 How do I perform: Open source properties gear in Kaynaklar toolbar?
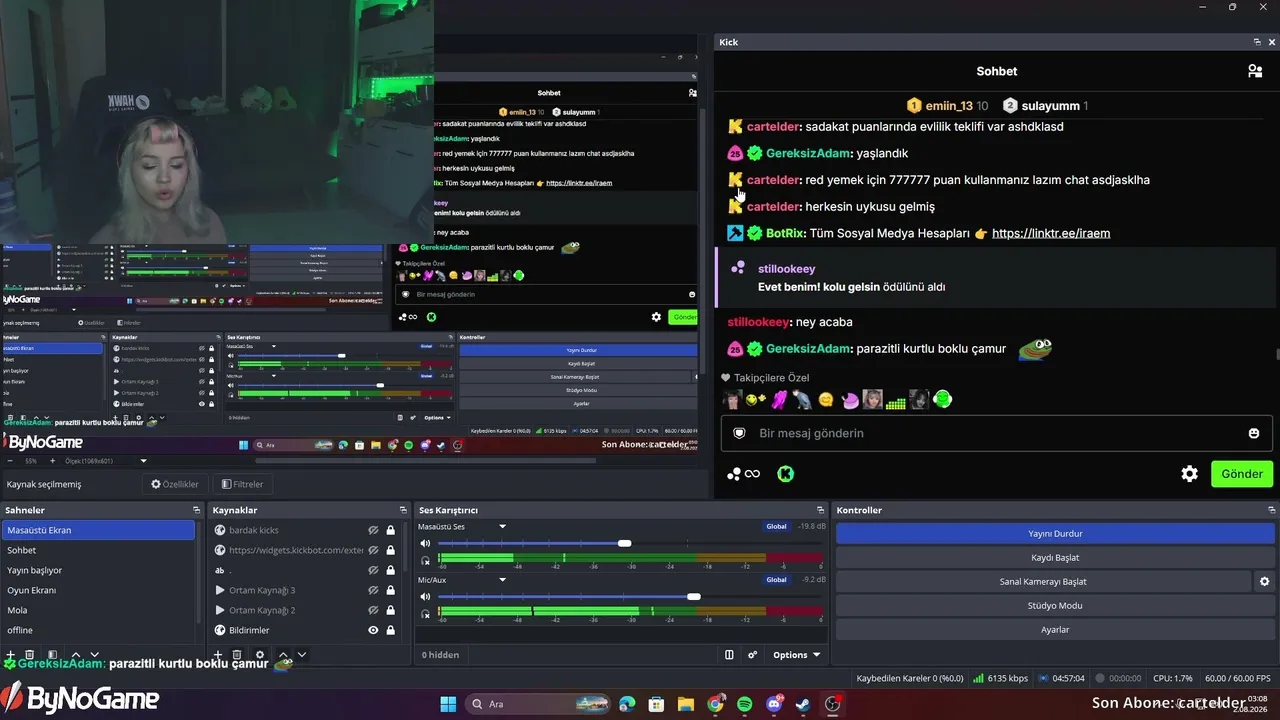pos(260,655)
